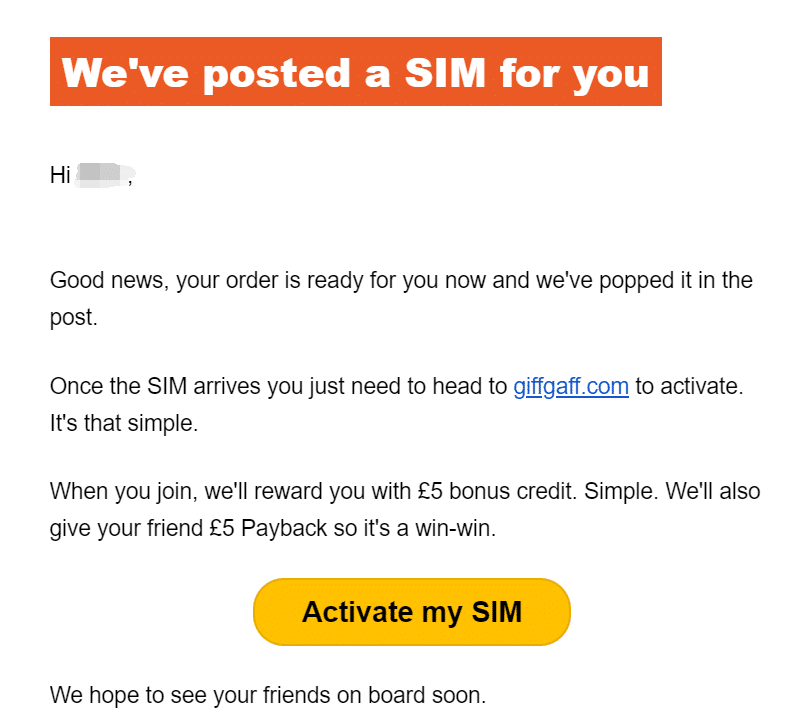Screen dimensions: 786x726
Task: Click "to activate." after the giffgaff link
Action: pos(689,387)
